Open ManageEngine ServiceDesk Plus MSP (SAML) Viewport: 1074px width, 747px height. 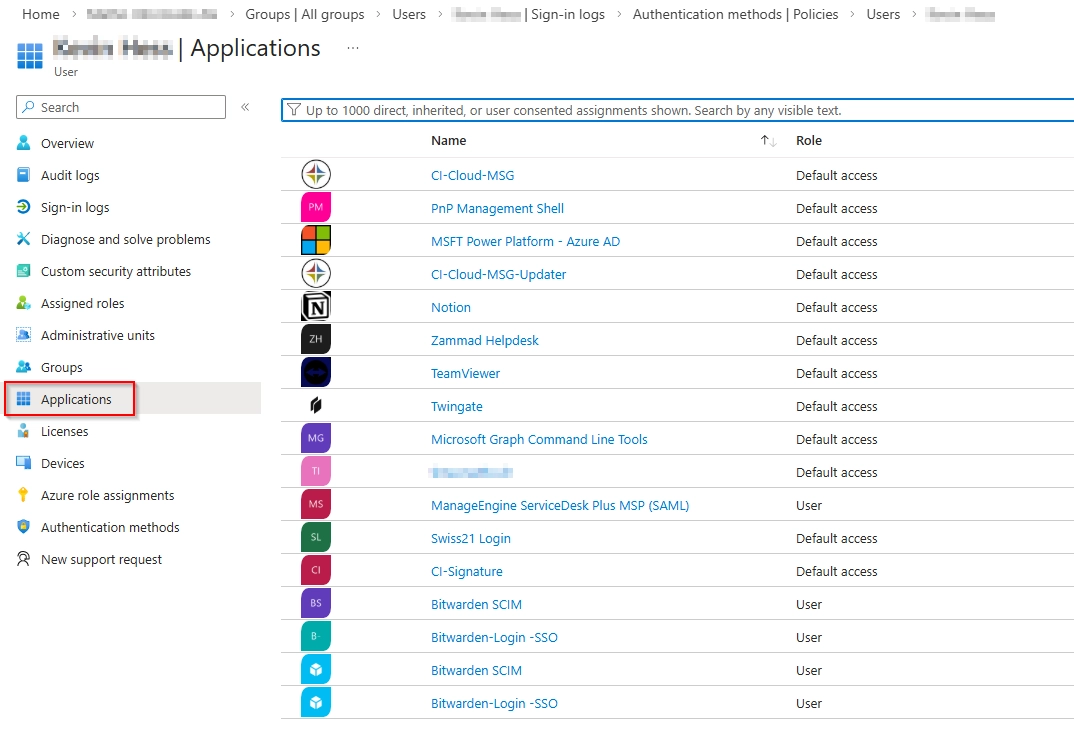tap(558, 505)
